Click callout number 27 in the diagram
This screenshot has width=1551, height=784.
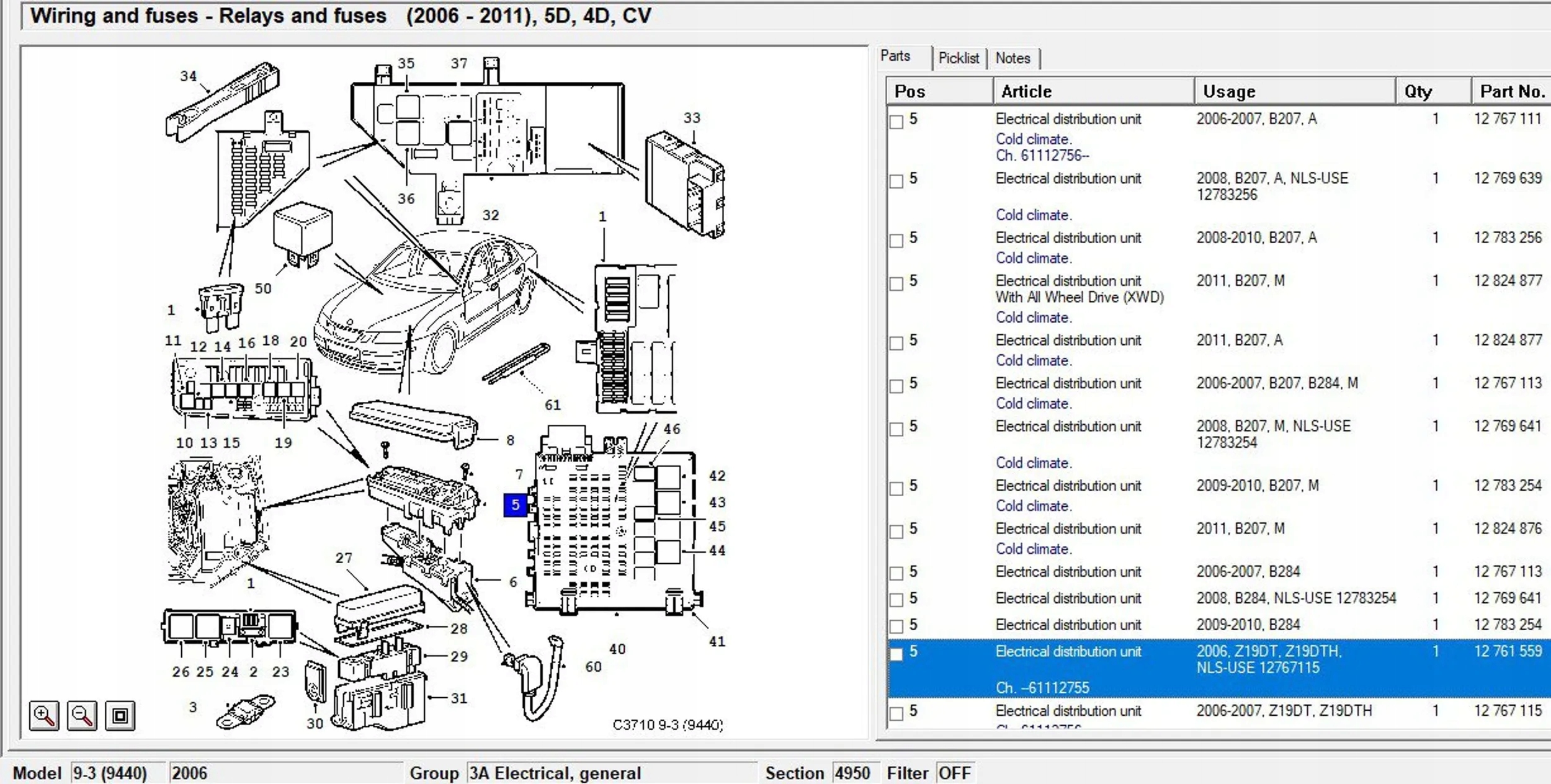pyautogui.click(x=344, y=558)
